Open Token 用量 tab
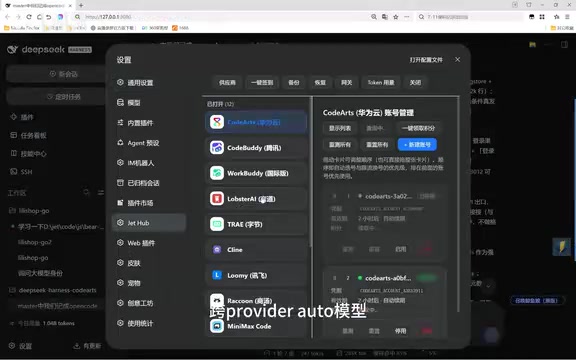This screenshot has height=360, width=576. (381, 83)
